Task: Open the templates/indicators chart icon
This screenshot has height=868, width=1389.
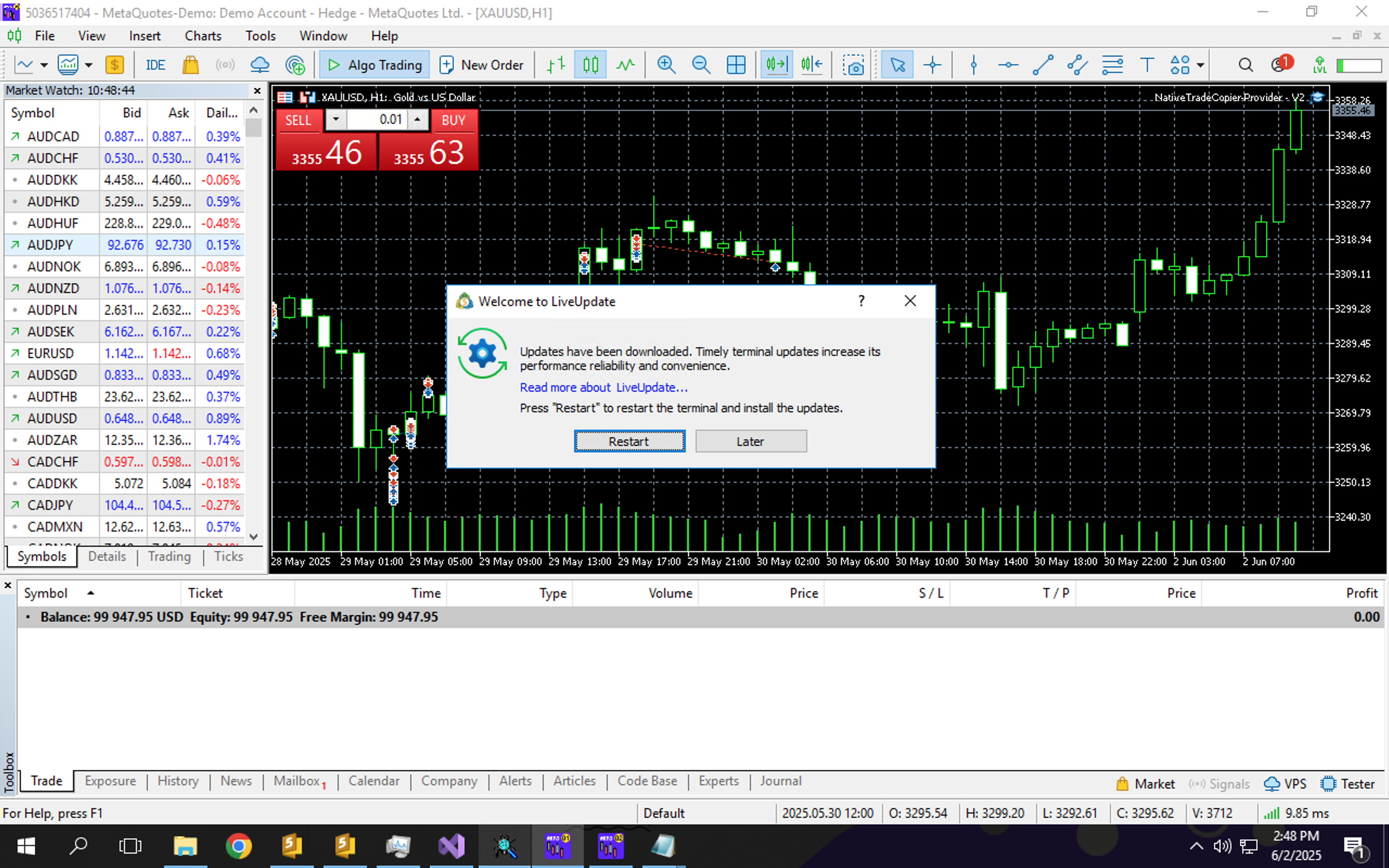Action: [68, 65]
